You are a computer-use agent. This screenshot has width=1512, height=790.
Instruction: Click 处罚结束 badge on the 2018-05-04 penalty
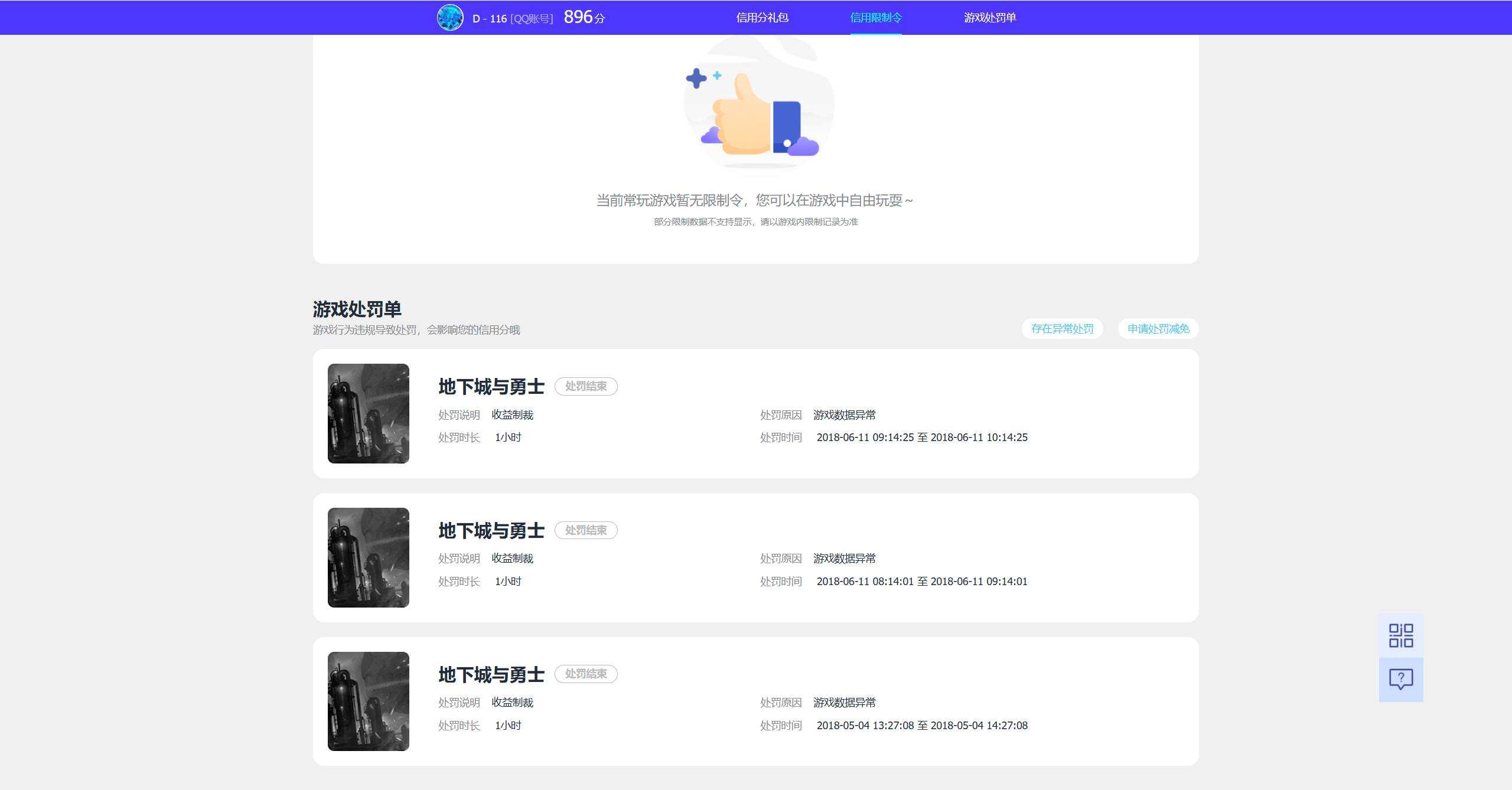tap(586, 674)
